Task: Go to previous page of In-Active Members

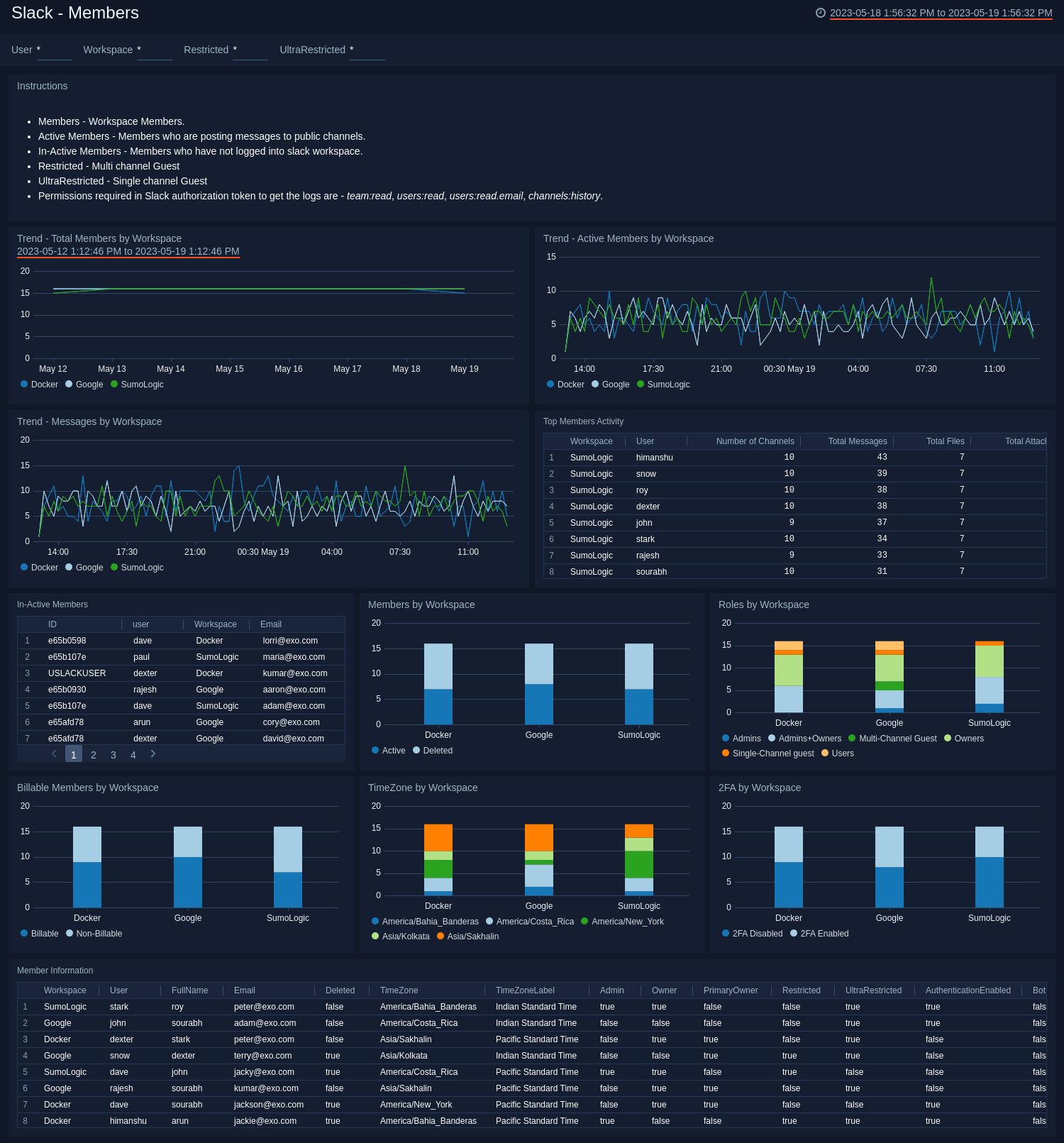Action: [54, 754]
